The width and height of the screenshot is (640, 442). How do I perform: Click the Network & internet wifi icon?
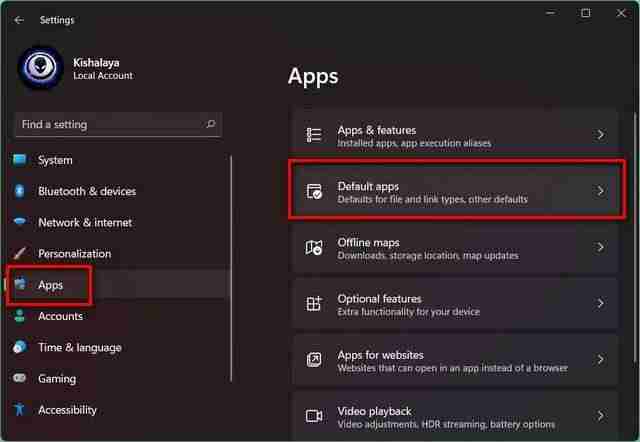coord(19,222)
